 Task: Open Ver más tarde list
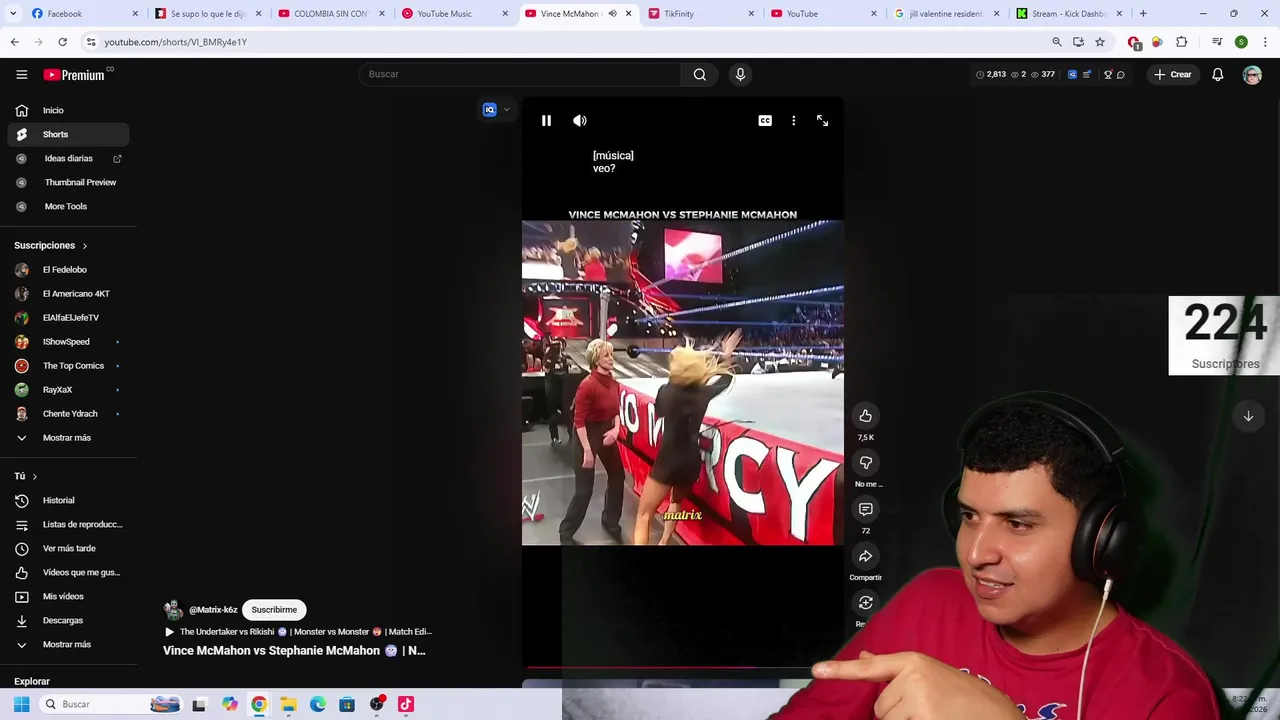(68, 548)
